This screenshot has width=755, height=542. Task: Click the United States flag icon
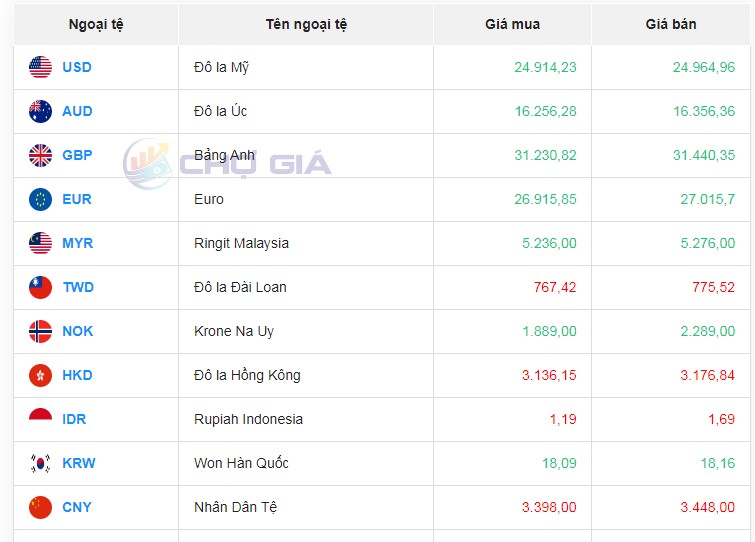[40, 67]
